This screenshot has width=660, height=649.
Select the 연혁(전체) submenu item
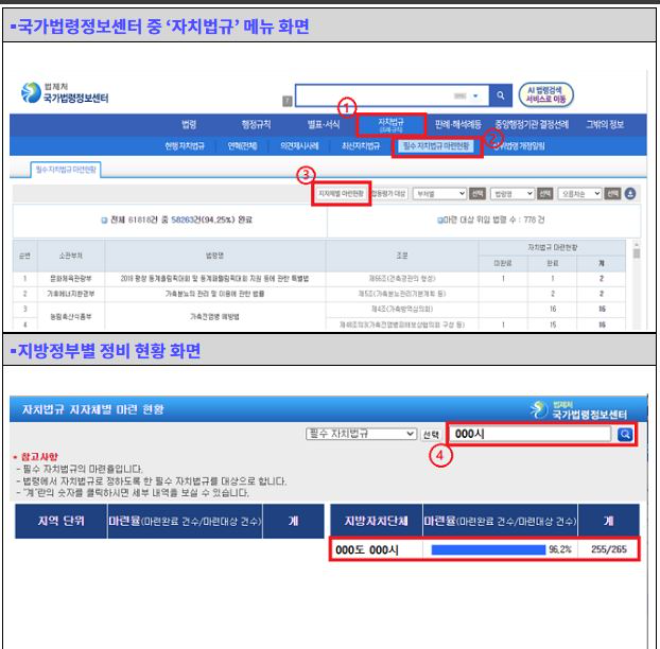[x=242, y=146]
